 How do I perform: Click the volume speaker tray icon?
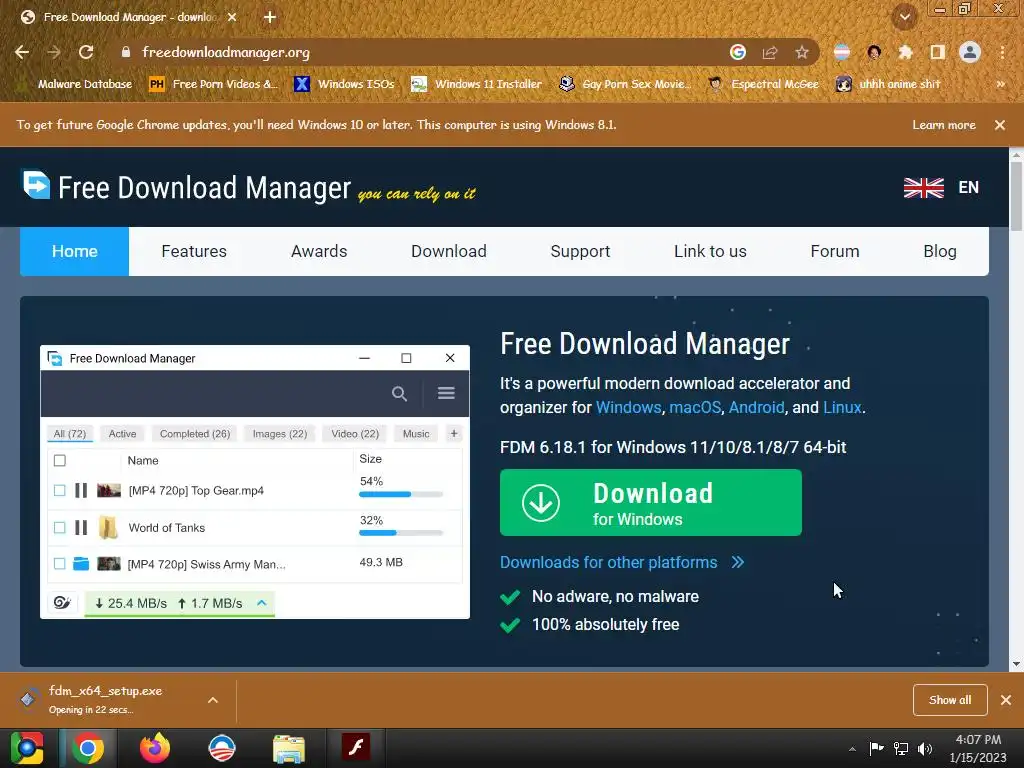click(x=925, y=748)
